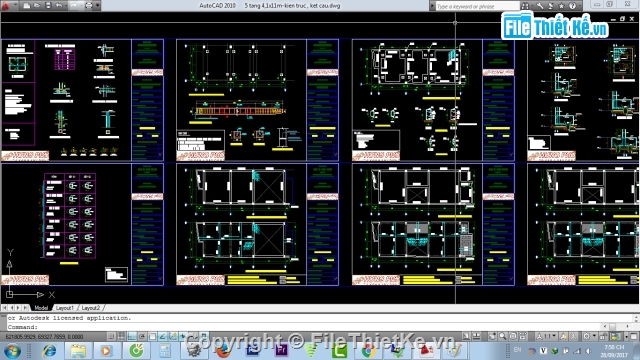Click the Plot printer icon
Screen dimensions: 640x360
point(89,5)
